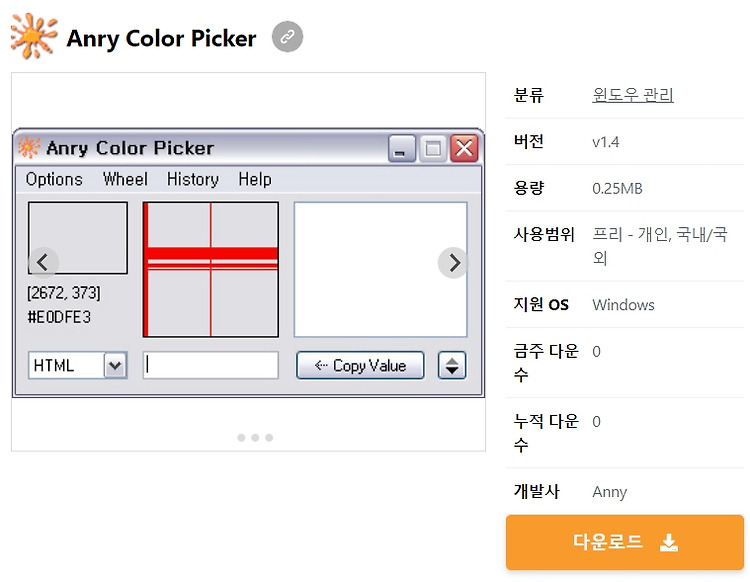This screenshot has height=582, width=750.
Task: Click the small splash icon in window titlebar
Action: coord(29,147)
